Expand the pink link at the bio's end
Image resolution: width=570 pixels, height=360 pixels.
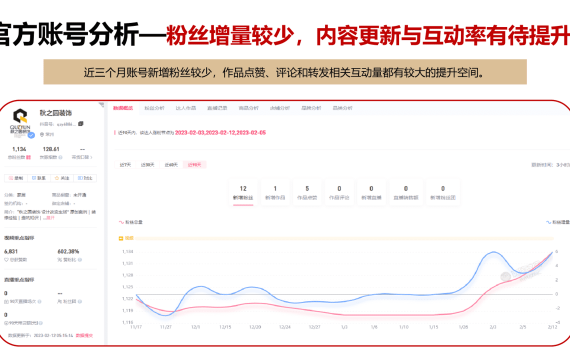click(x=50, y=218)
